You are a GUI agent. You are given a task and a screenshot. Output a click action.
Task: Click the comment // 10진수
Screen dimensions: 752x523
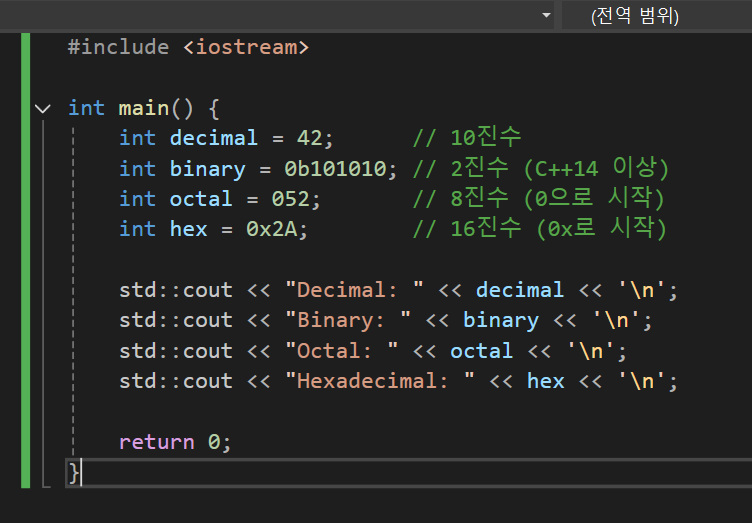click(x=467, y=138)
